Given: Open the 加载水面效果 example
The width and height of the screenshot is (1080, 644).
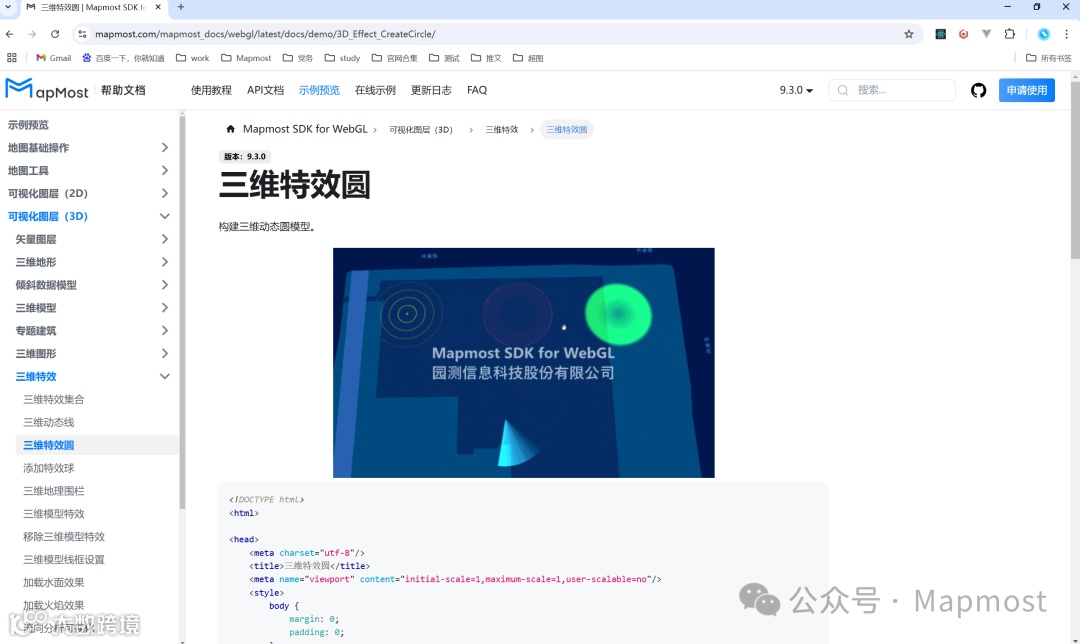Looking at the screenshot, I should [54, 582].
